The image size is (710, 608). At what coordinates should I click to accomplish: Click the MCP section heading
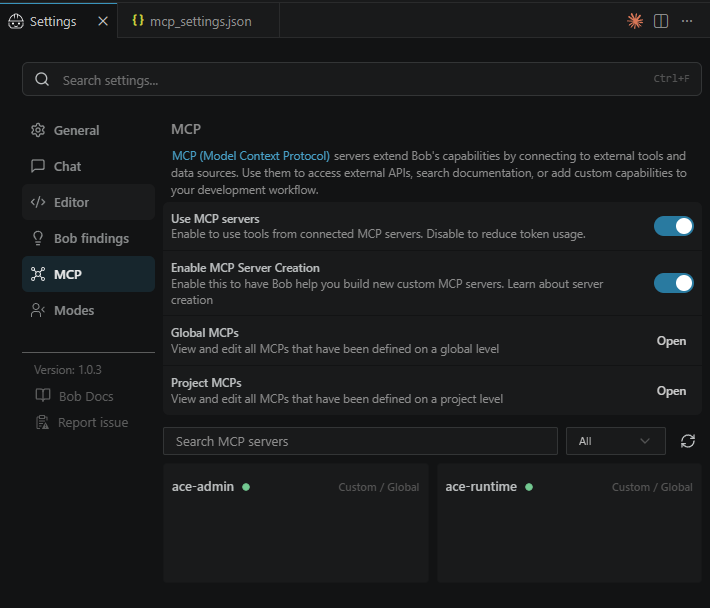(186, 129)
